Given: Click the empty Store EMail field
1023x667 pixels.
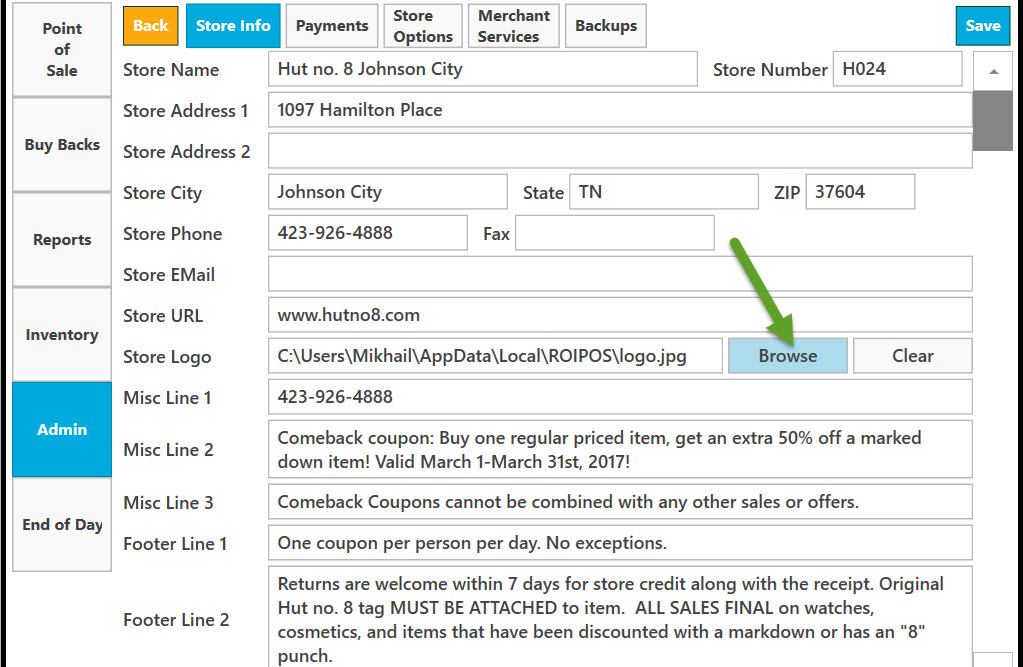Looking at the screenshot, I should coord(620,274).
